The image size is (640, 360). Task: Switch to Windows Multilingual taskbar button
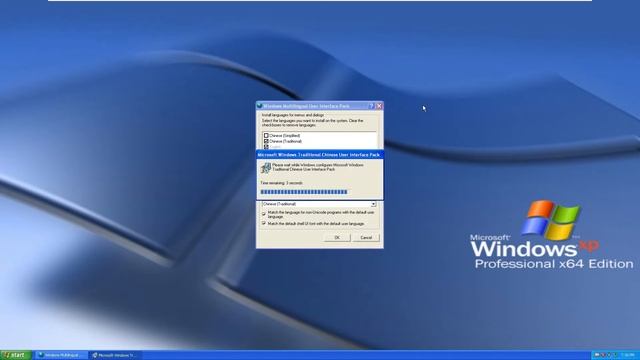click(x=61, y=355)
